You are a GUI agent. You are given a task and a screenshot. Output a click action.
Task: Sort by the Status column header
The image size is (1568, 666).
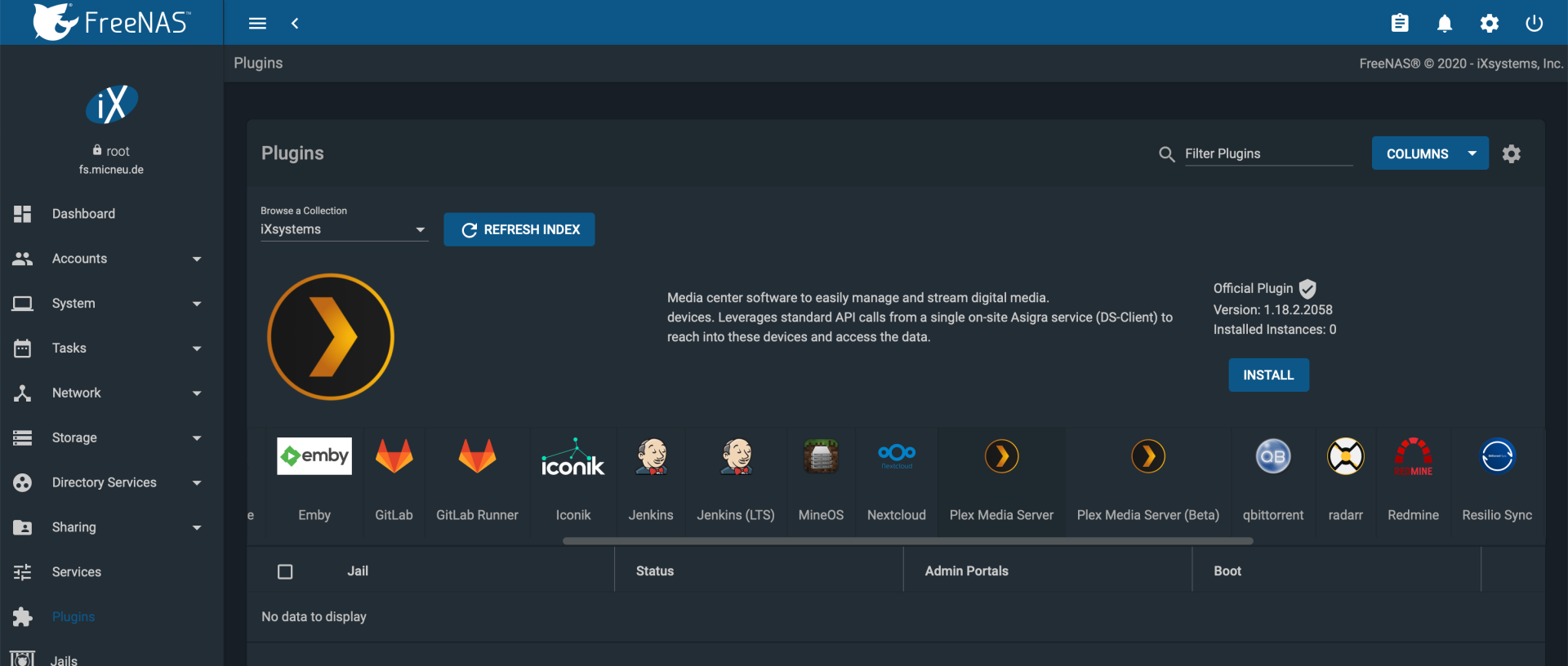655,571
